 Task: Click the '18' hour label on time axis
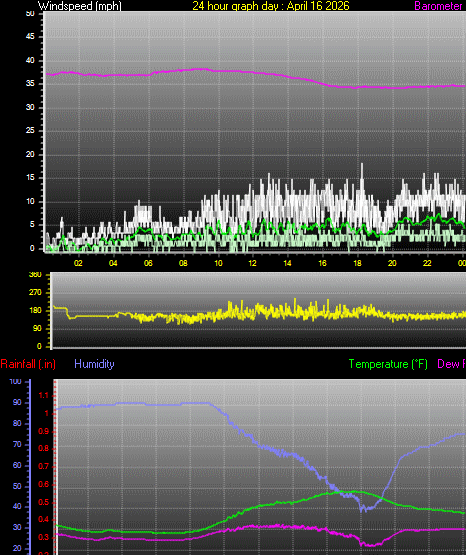(357, 263)
